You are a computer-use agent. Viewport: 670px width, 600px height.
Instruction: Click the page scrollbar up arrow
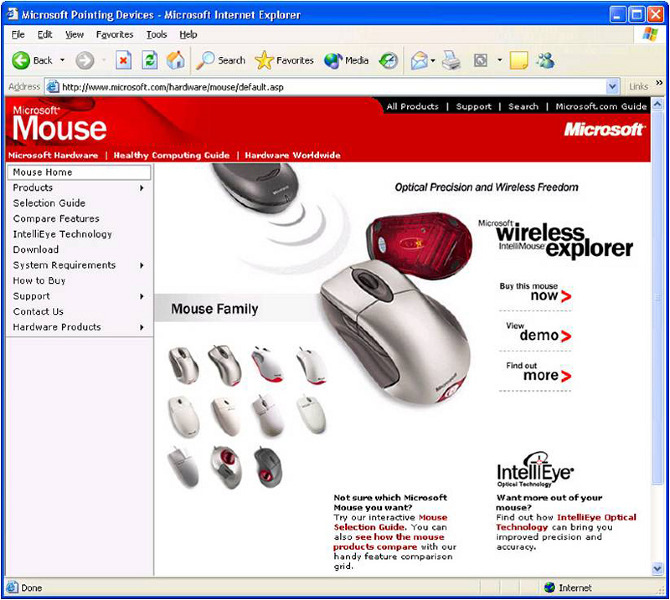tap(657, 104)
